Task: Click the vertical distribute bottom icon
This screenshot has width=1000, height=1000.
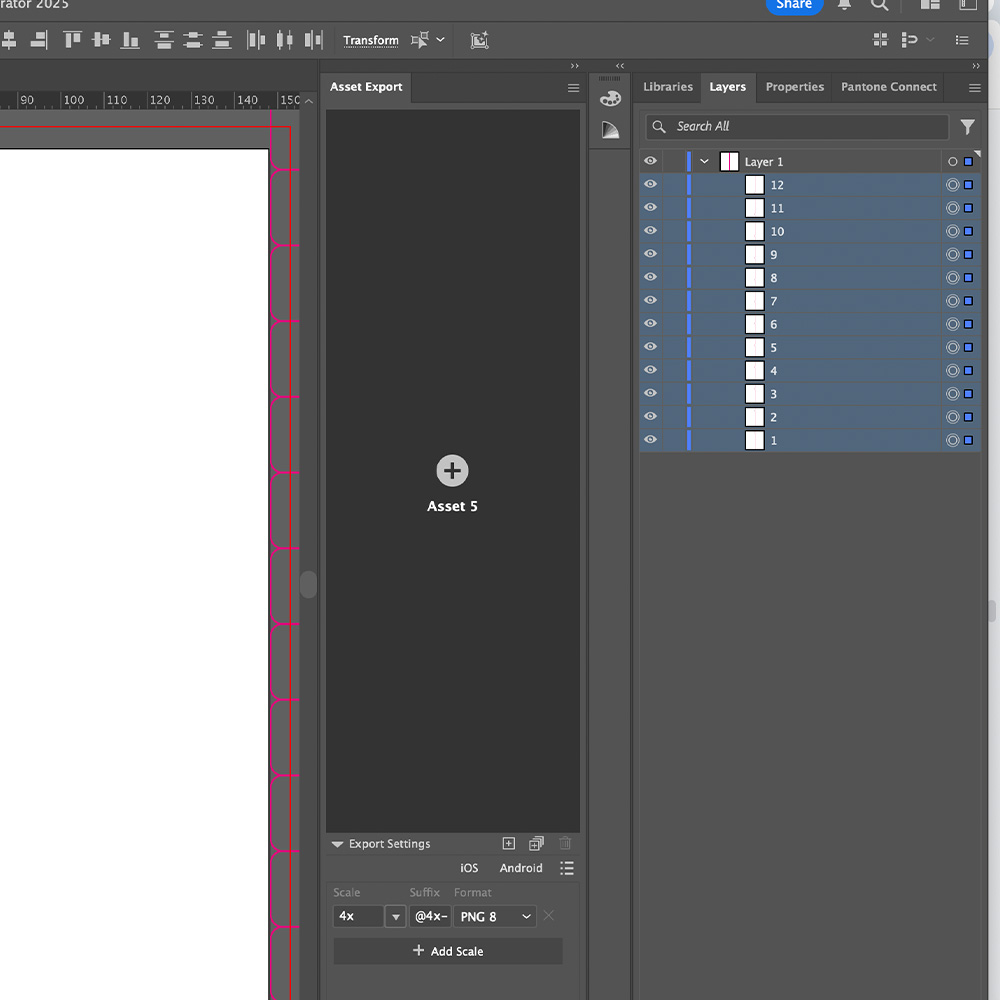Action: click(x=221, y=40)
